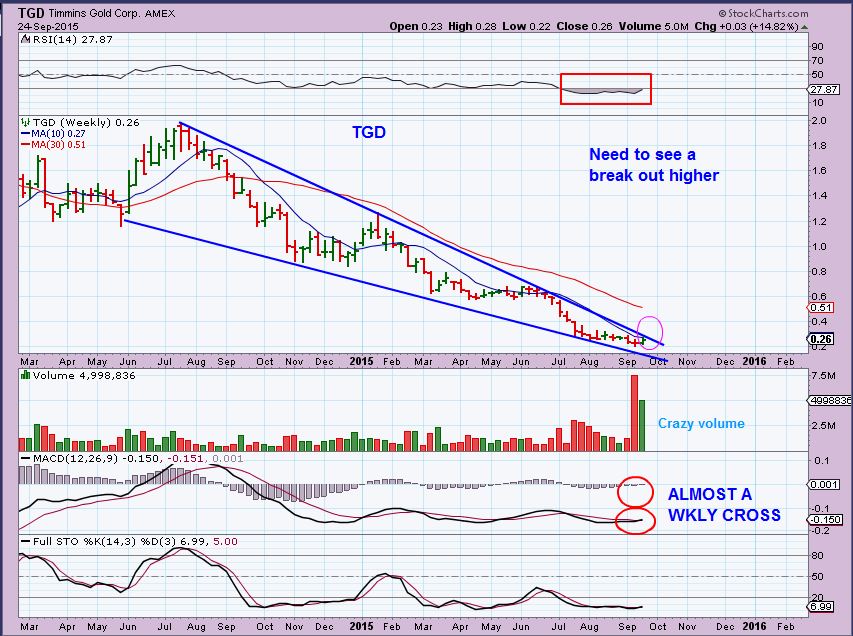Click the 2.5M volume axis label

[824, 425]
